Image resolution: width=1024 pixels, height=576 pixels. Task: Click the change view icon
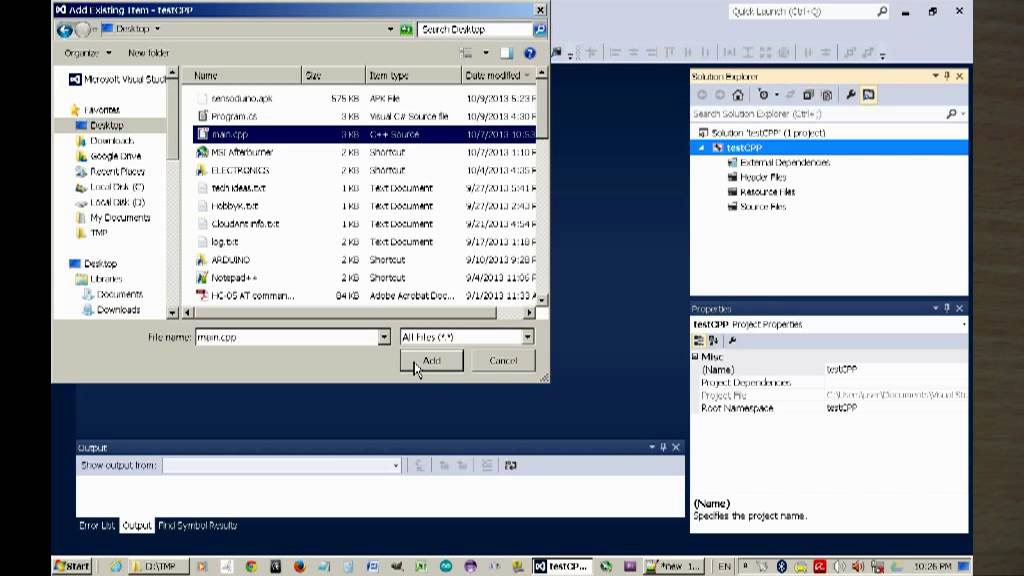tap(466, 53)
